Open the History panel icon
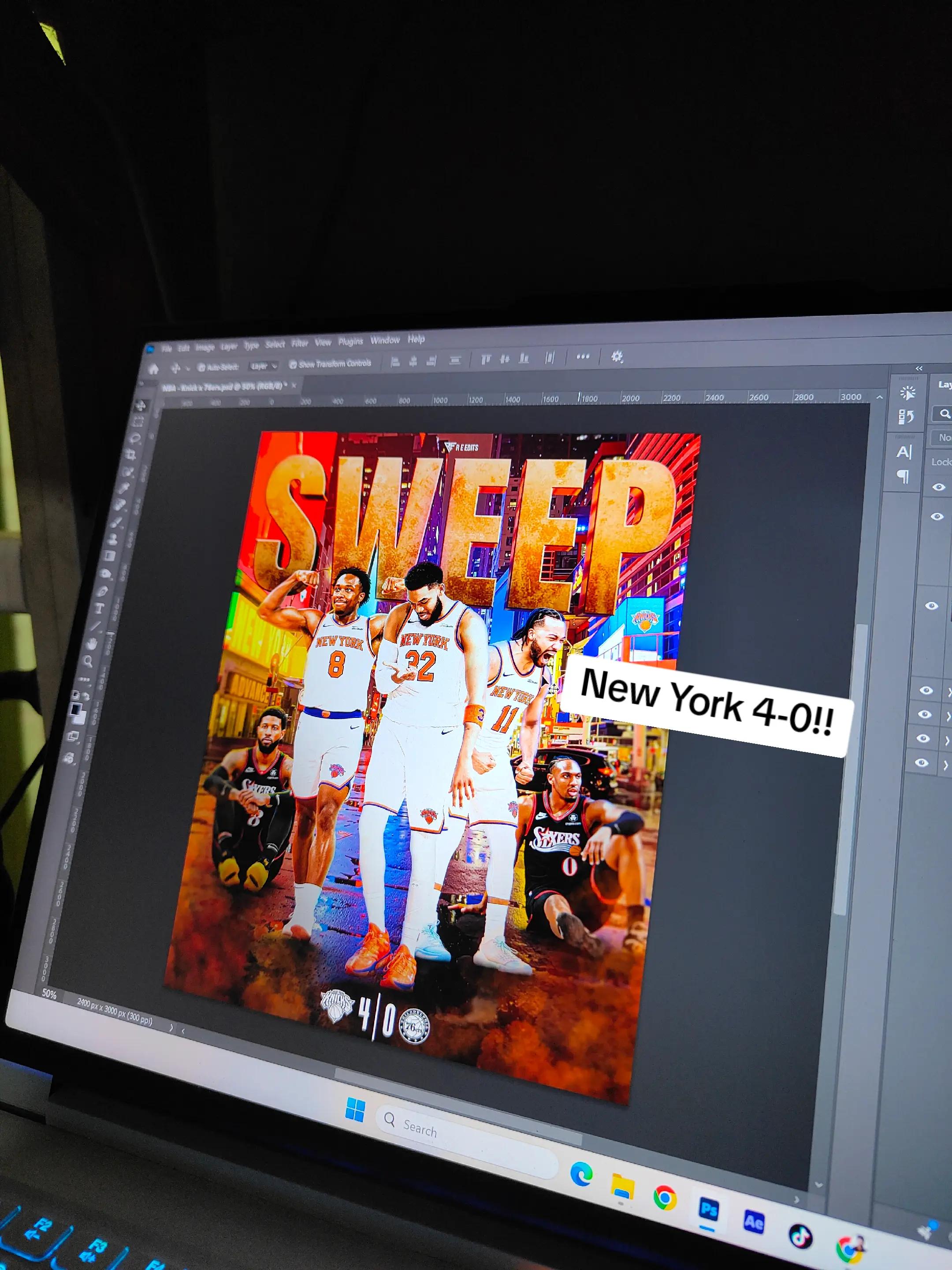Image resolution: width=952 pixels, height=1270 pixels. click(x=906, y=418)
